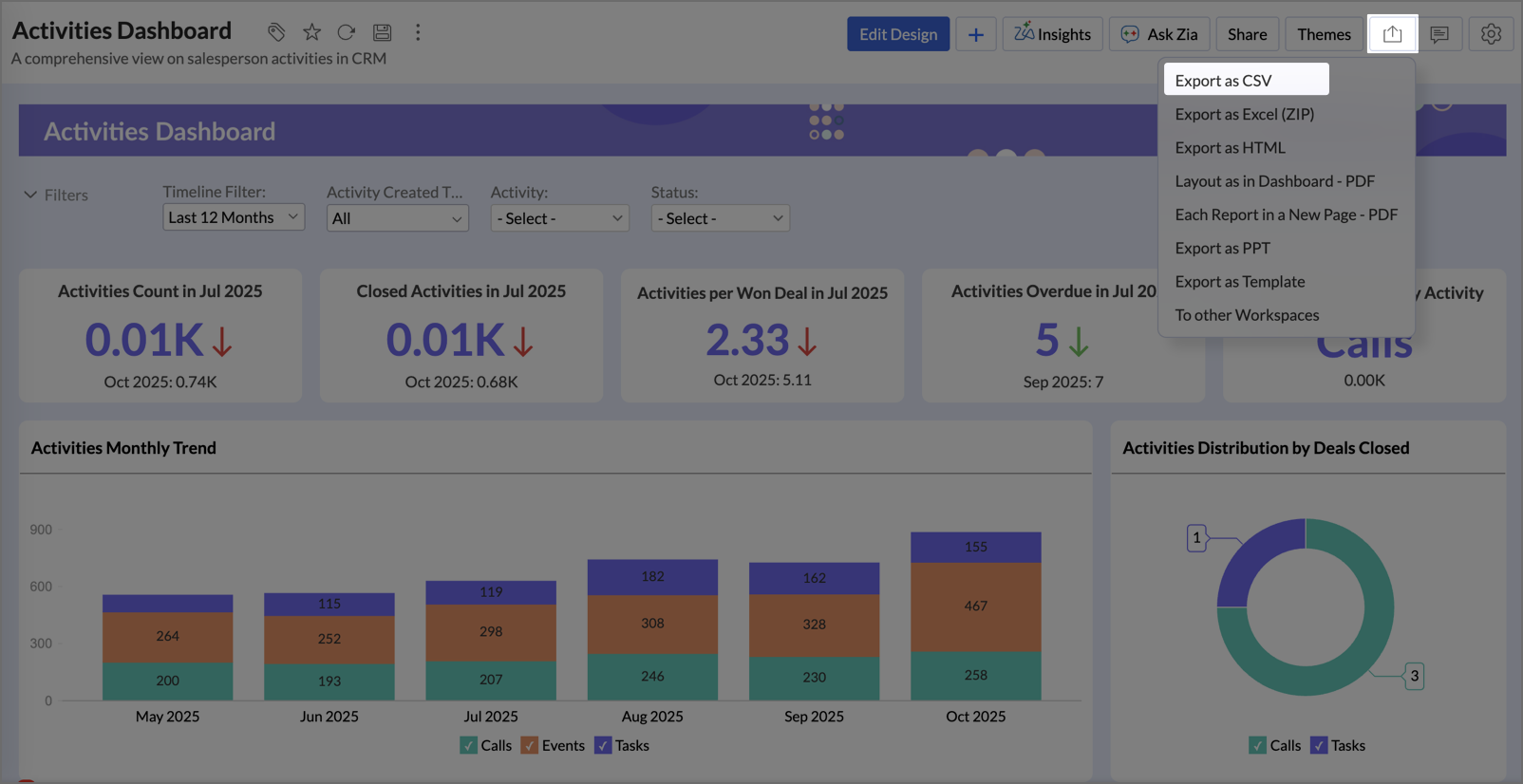
Task: Collapse the Filters section chevron
Action: click(x=30, y=195)
